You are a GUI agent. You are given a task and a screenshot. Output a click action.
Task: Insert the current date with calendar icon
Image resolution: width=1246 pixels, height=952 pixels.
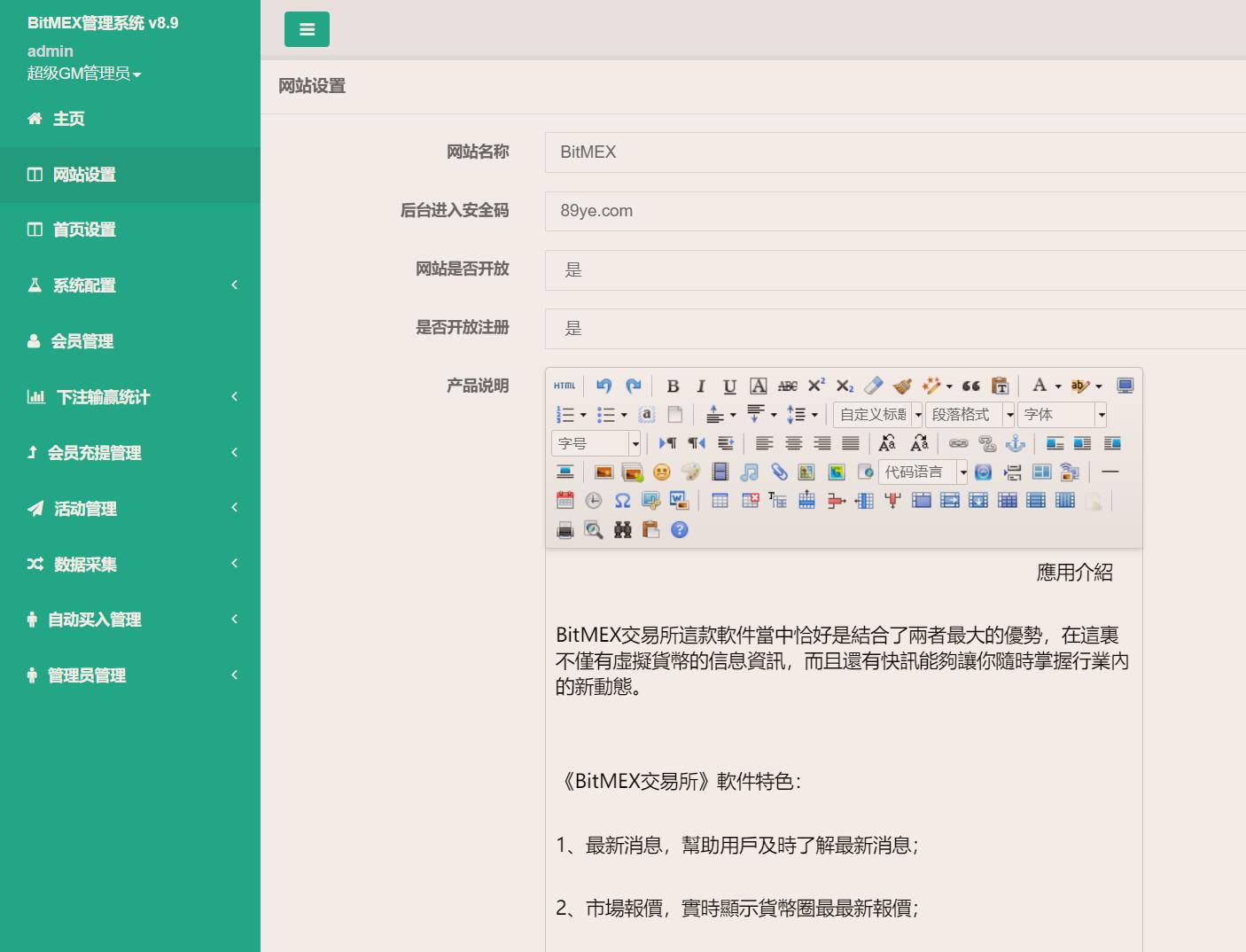point(565,501)
